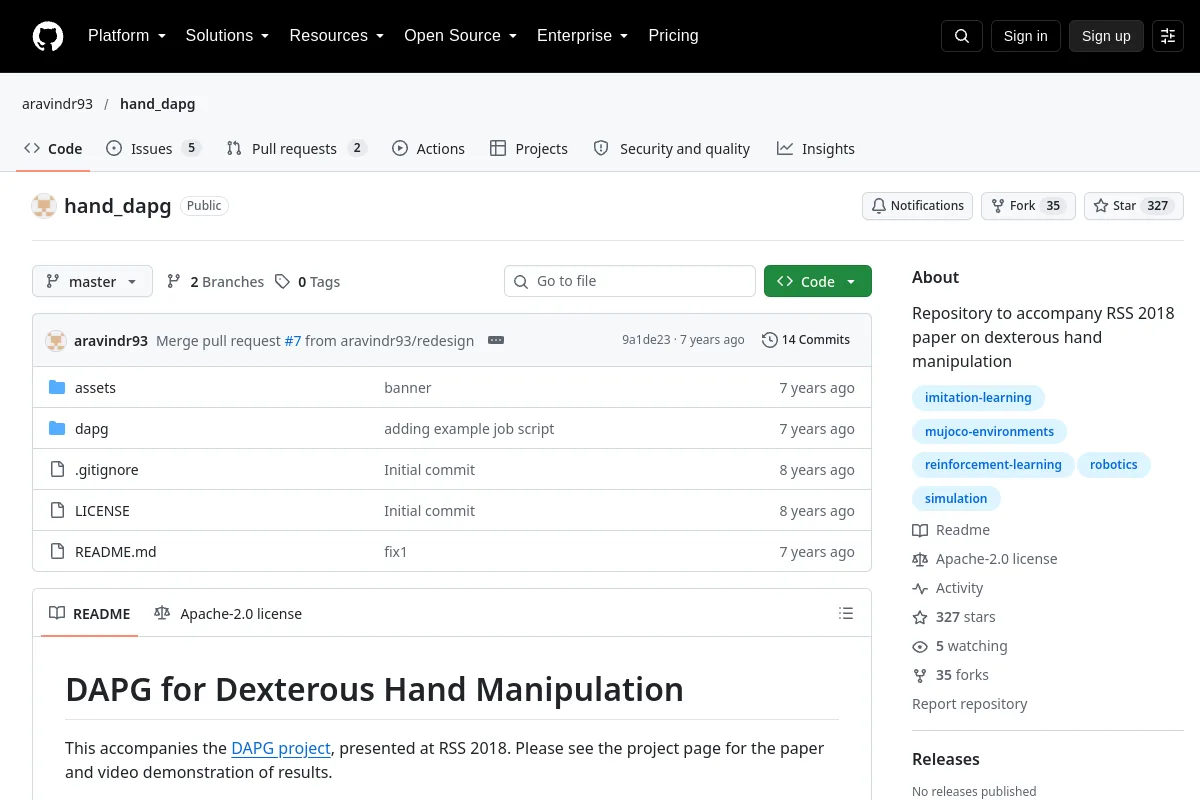The image size is (1200, 800).
Task: Open the 'adding example job script' commit message
Action: 469,429
